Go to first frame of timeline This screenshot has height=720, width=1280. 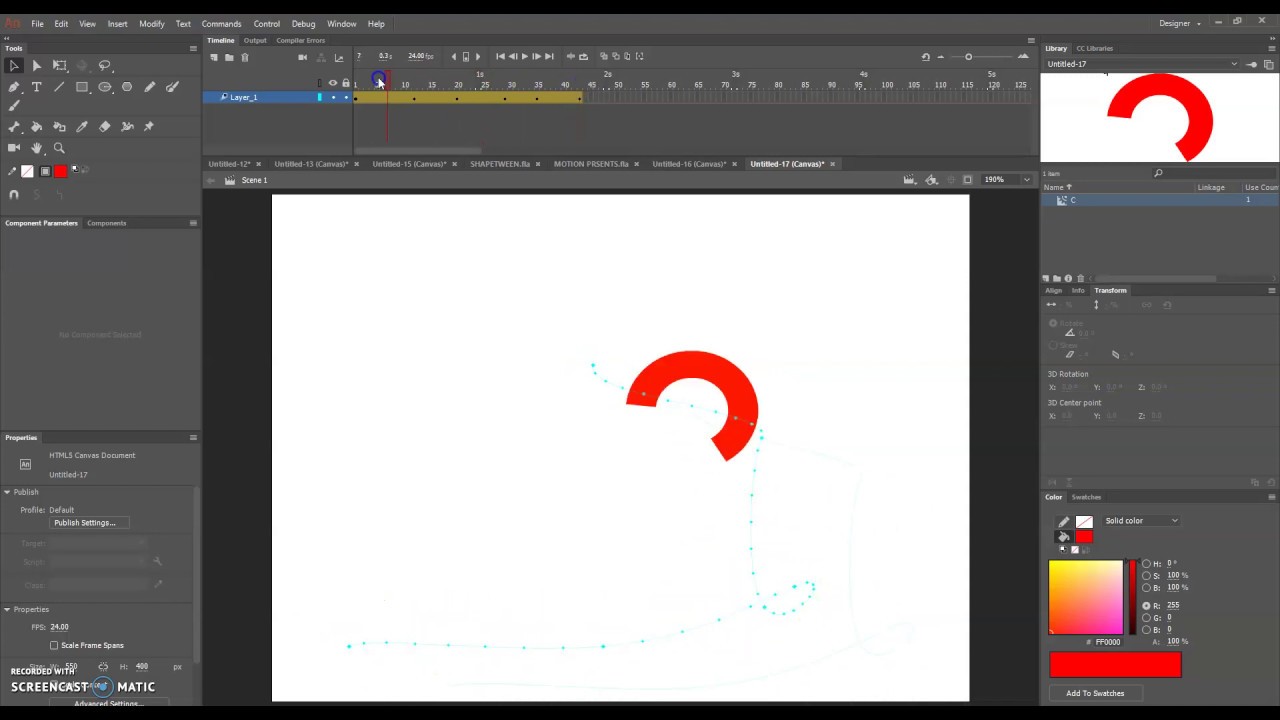coord(500,57)
